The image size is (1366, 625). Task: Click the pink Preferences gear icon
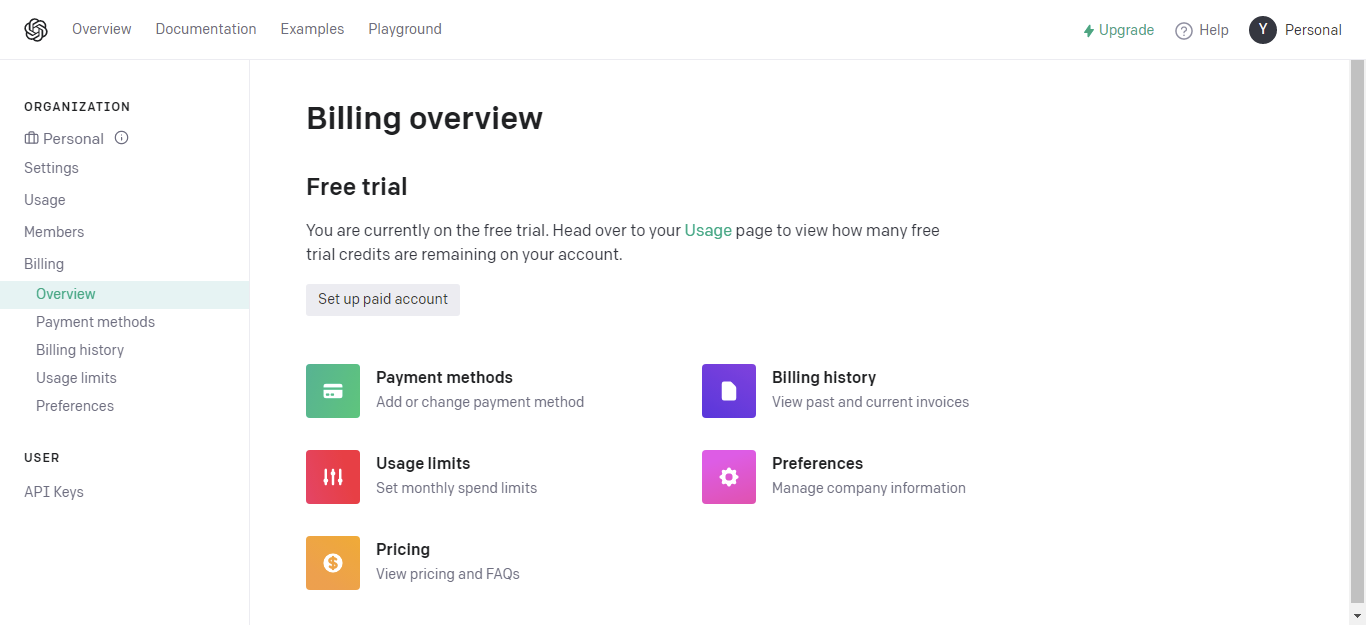pos(729,477)
